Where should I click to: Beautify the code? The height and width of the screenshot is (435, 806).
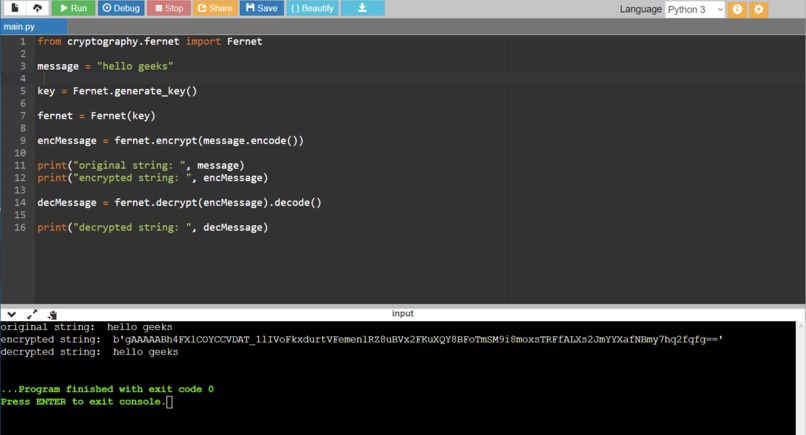coord(312,8)
